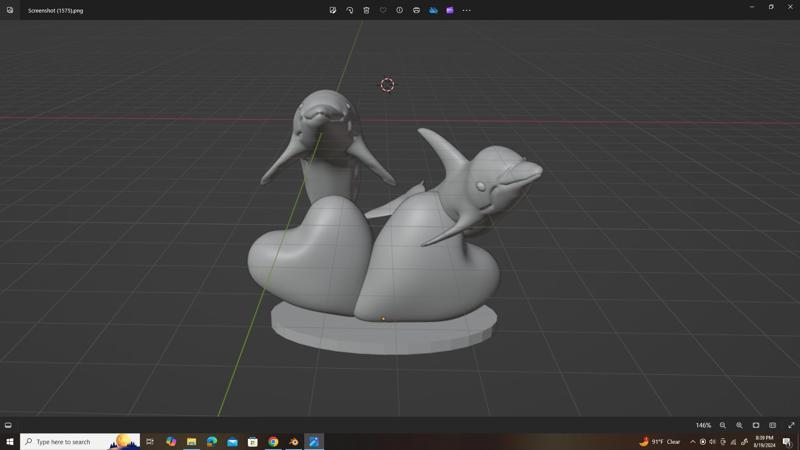This screenshot has height=450, width=800.
Task: Switch to Google Chrome on the taskbar
Action: click(x=273, y=442)
